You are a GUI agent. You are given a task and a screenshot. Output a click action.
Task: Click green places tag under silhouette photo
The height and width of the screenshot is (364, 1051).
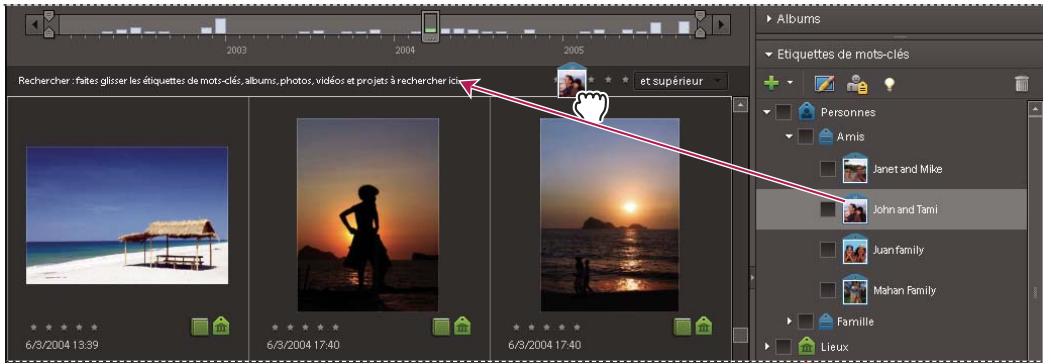click(462, 326)
